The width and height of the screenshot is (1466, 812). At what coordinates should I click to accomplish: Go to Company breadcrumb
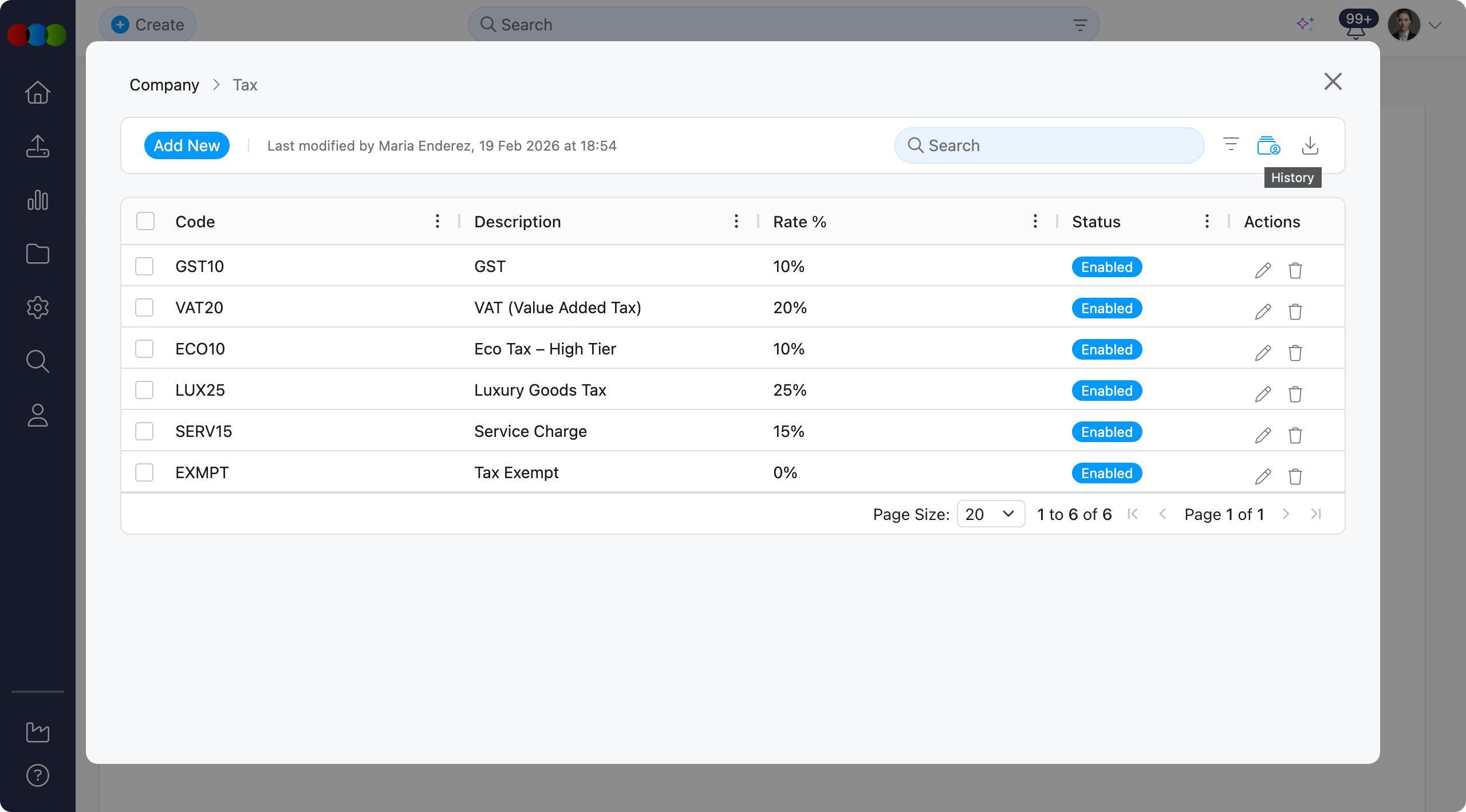click(x=164, y=85)
